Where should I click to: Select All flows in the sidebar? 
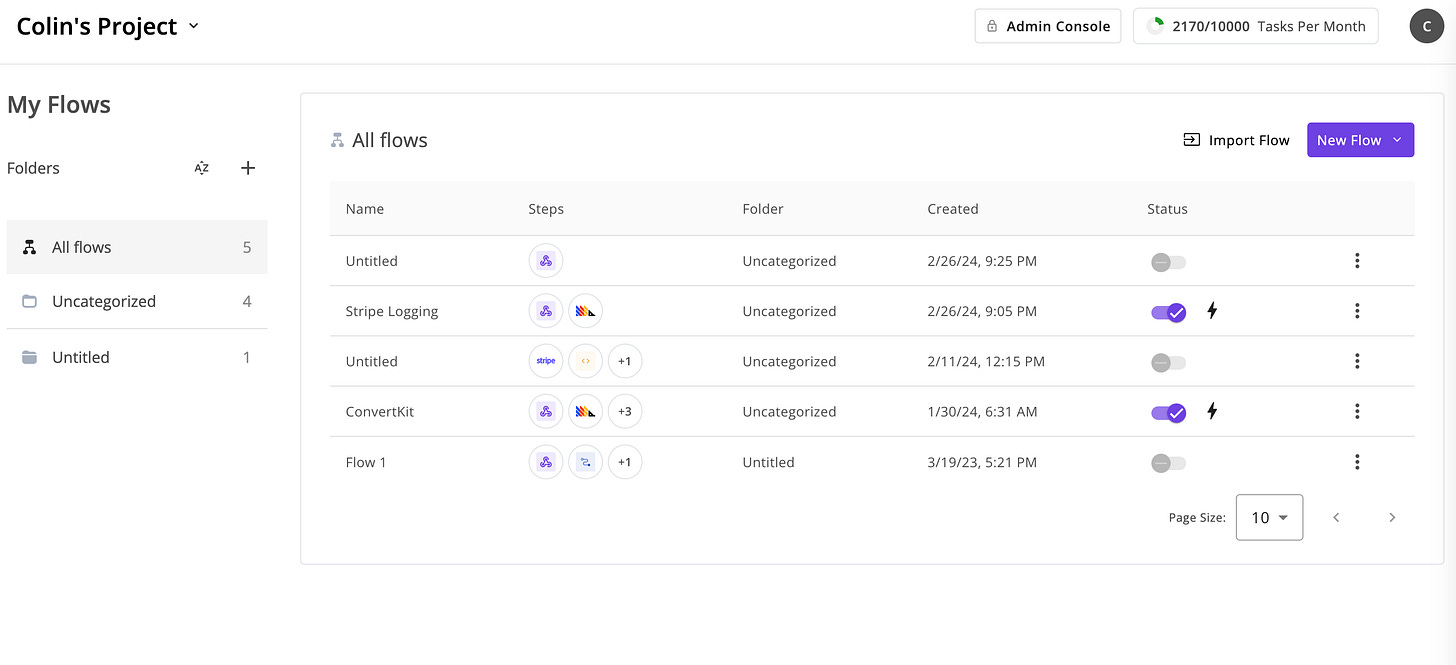click(x=137, y=247)
